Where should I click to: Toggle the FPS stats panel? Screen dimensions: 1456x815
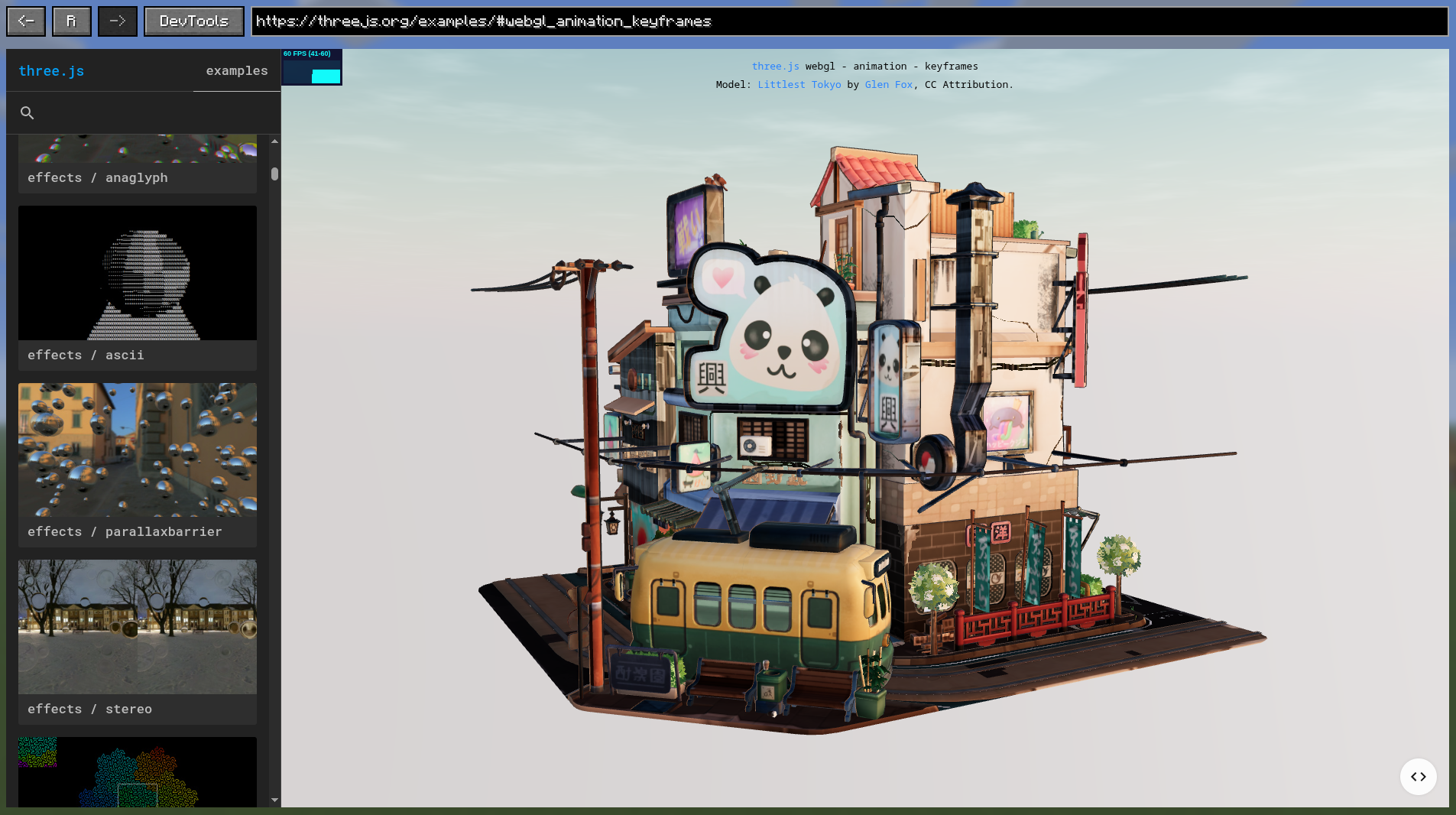tap(312, 67)
